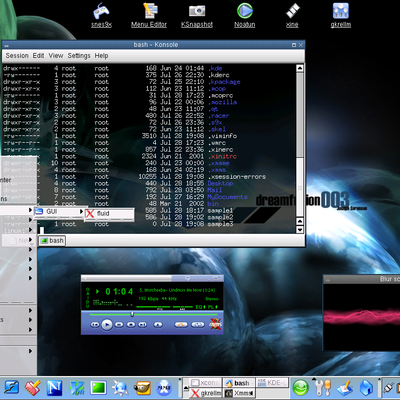
Task: Toggle the EQ equalizer button in XMMS
Action: point(201,307)
